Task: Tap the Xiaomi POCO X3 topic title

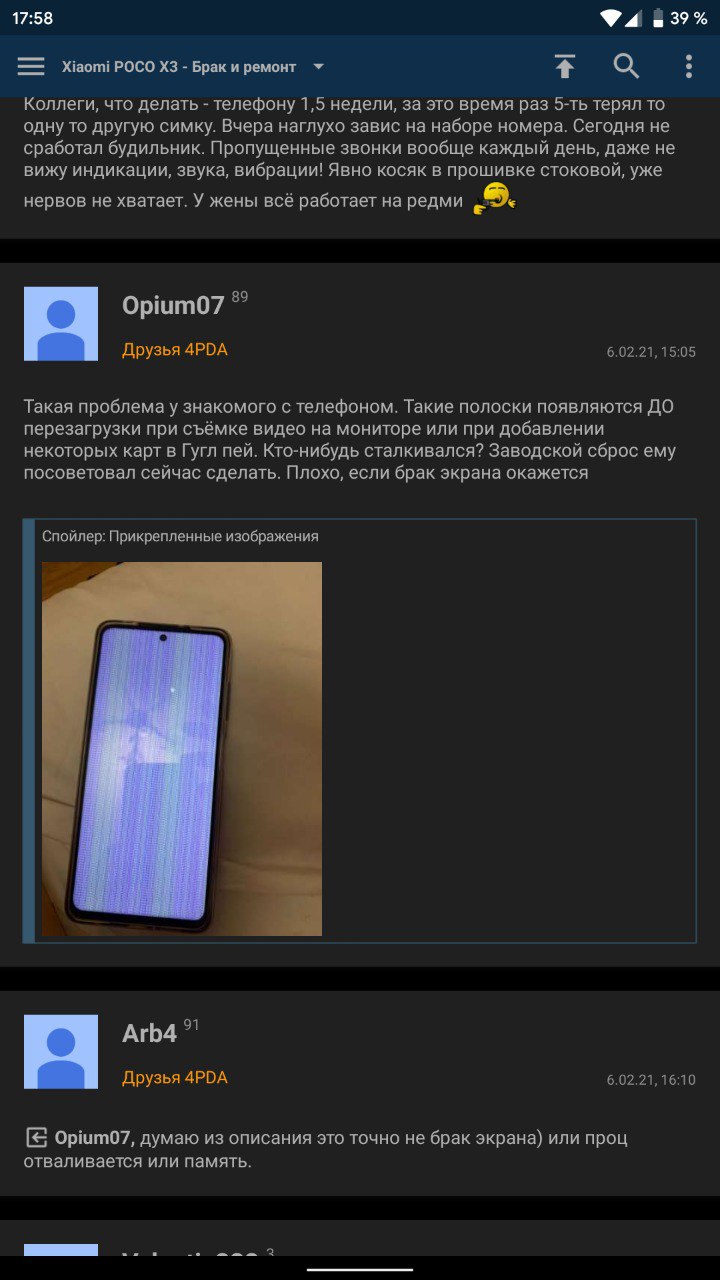Action: [x=179, y=67]
